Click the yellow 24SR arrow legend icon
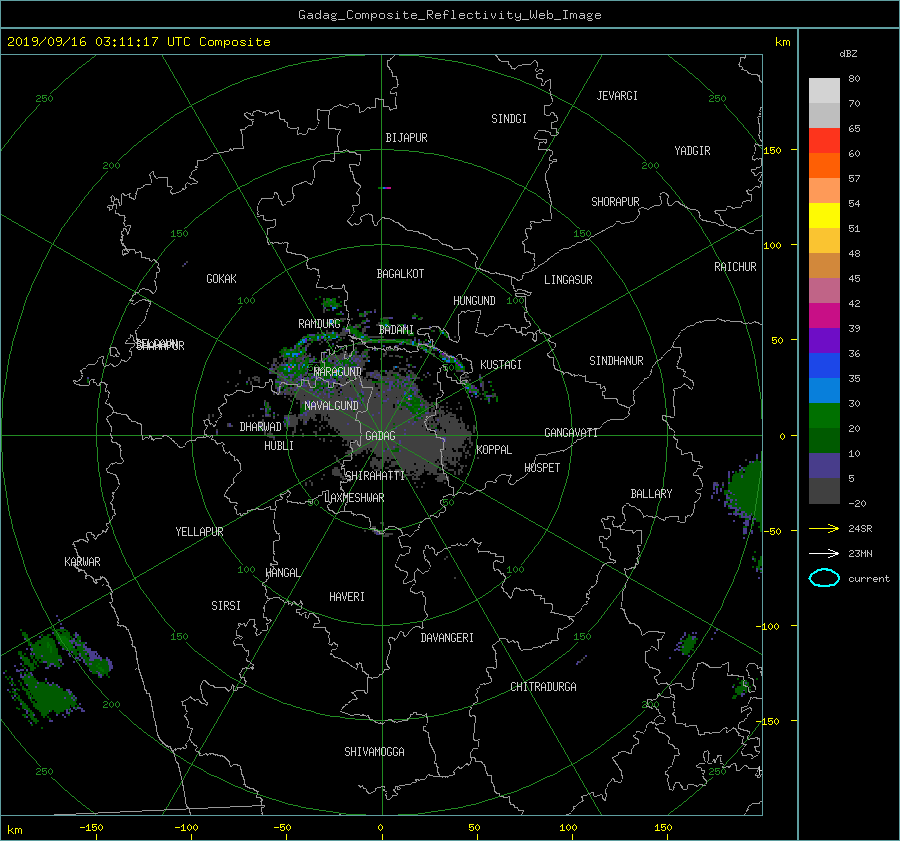900x841 pixels. (824, 528)
